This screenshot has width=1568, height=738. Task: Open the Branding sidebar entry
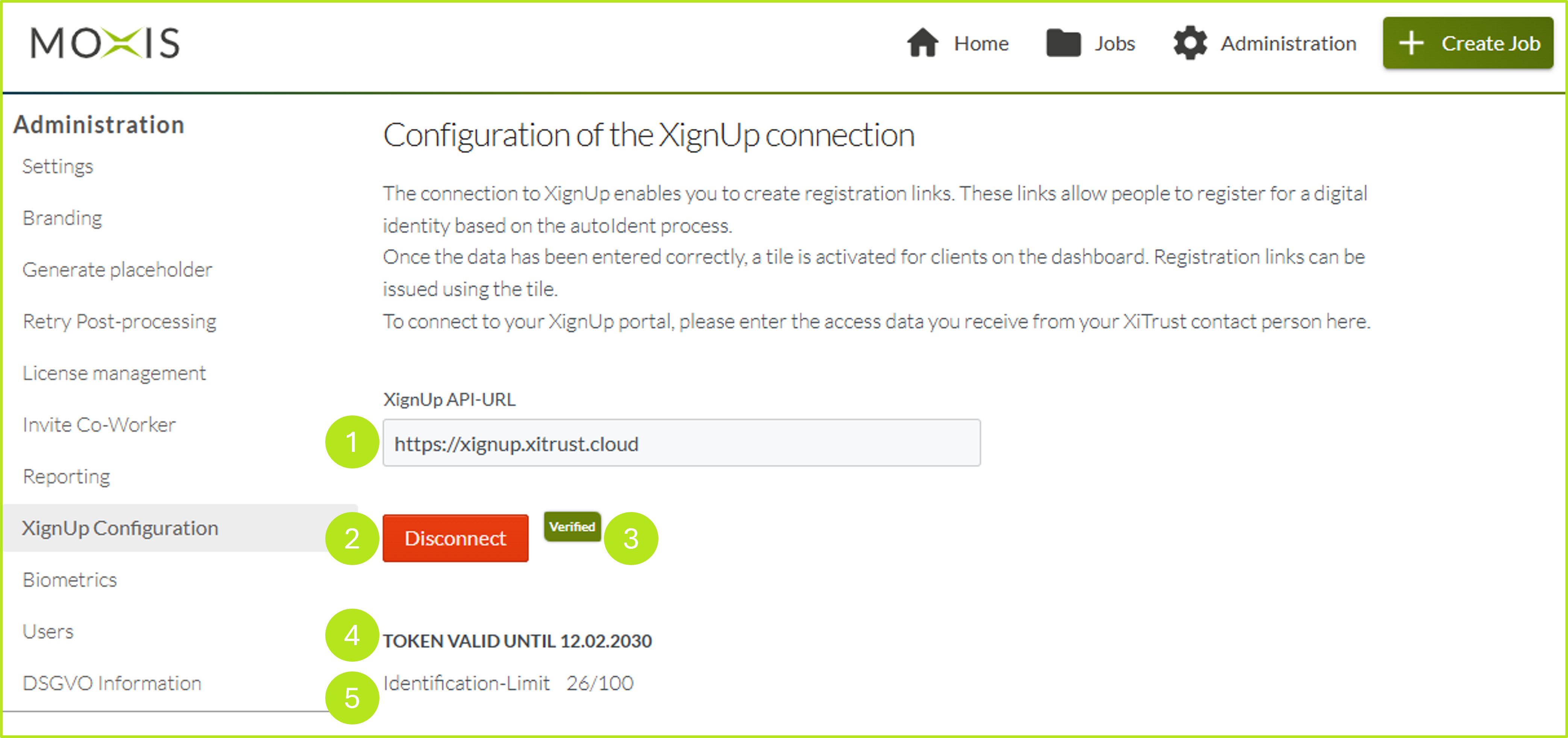pyautogui.click(x=62, y=218)
